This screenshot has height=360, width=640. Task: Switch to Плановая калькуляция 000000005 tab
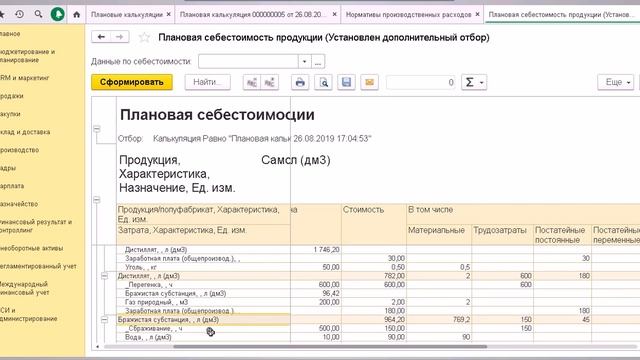[x=253, y=14]
